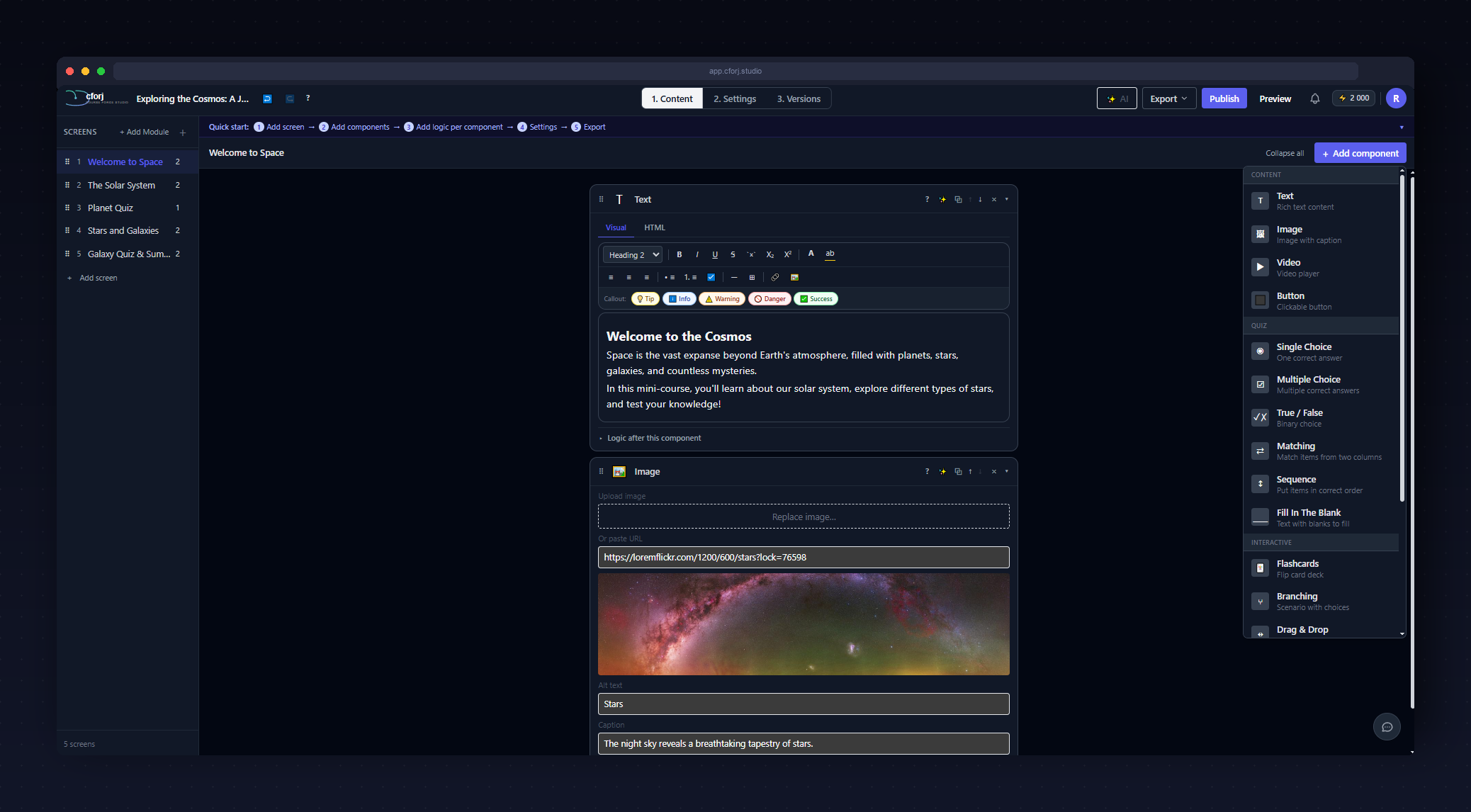Use AI sparkle on the Text component

(942, 199)
